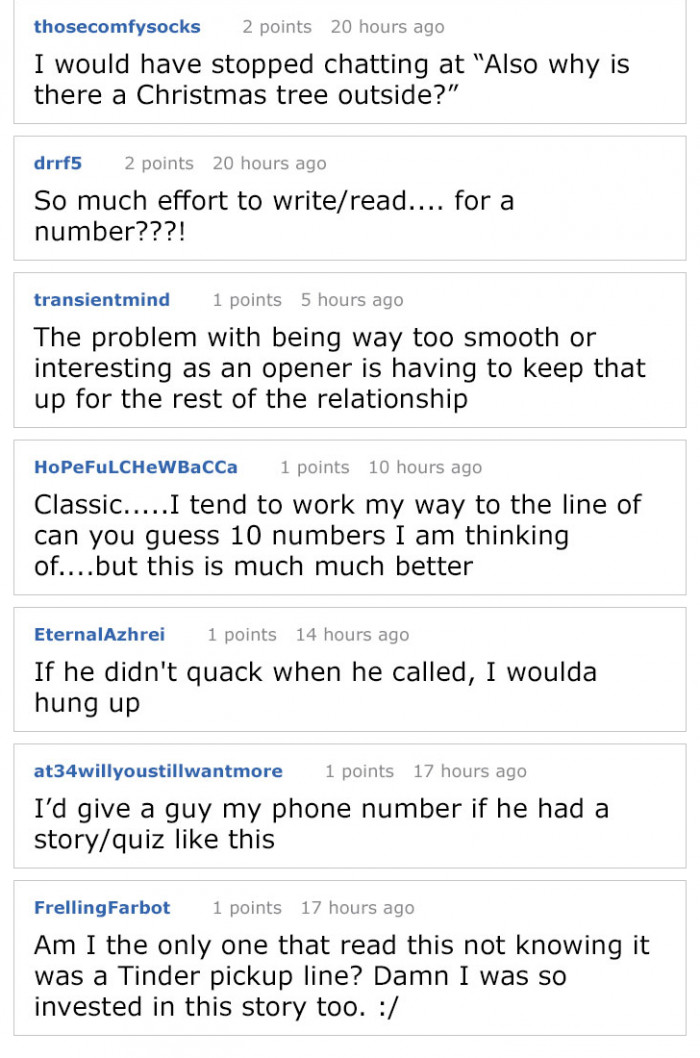Click comment about story/quiz phone number
The height and width of the screenshot is (1058, 700).
[x=321, y=824]
